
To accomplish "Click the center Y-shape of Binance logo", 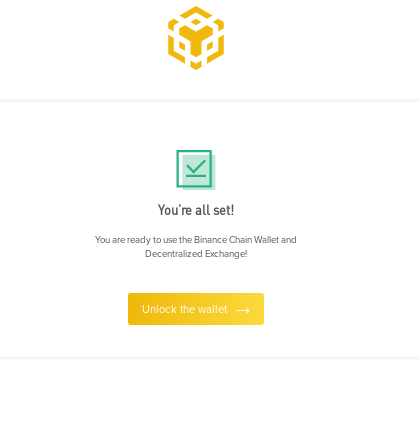I will [x=196, y=40].
